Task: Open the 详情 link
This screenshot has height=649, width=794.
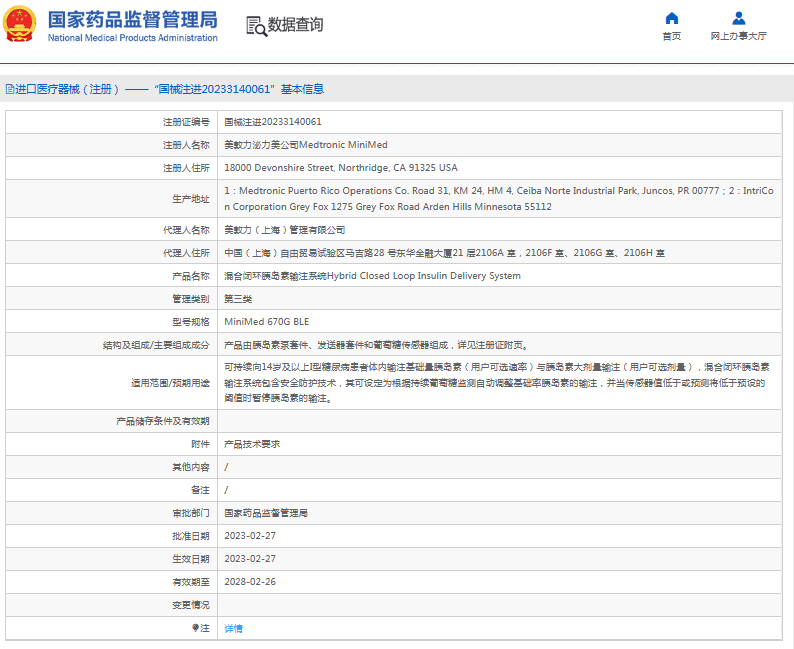Action: [x=233, y=628]
